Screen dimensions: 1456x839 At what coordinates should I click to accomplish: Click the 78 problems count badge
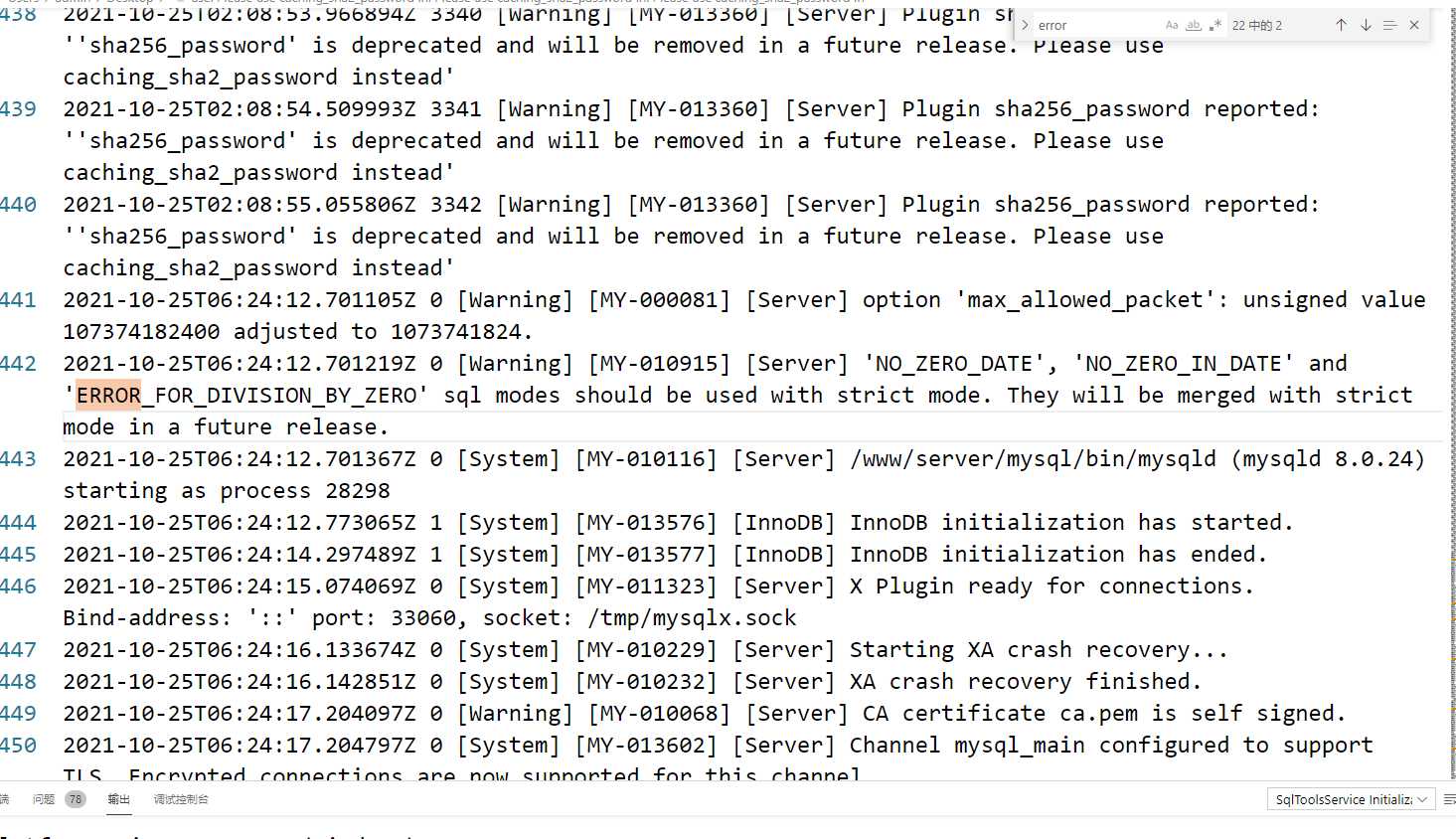tap(76, 799)
